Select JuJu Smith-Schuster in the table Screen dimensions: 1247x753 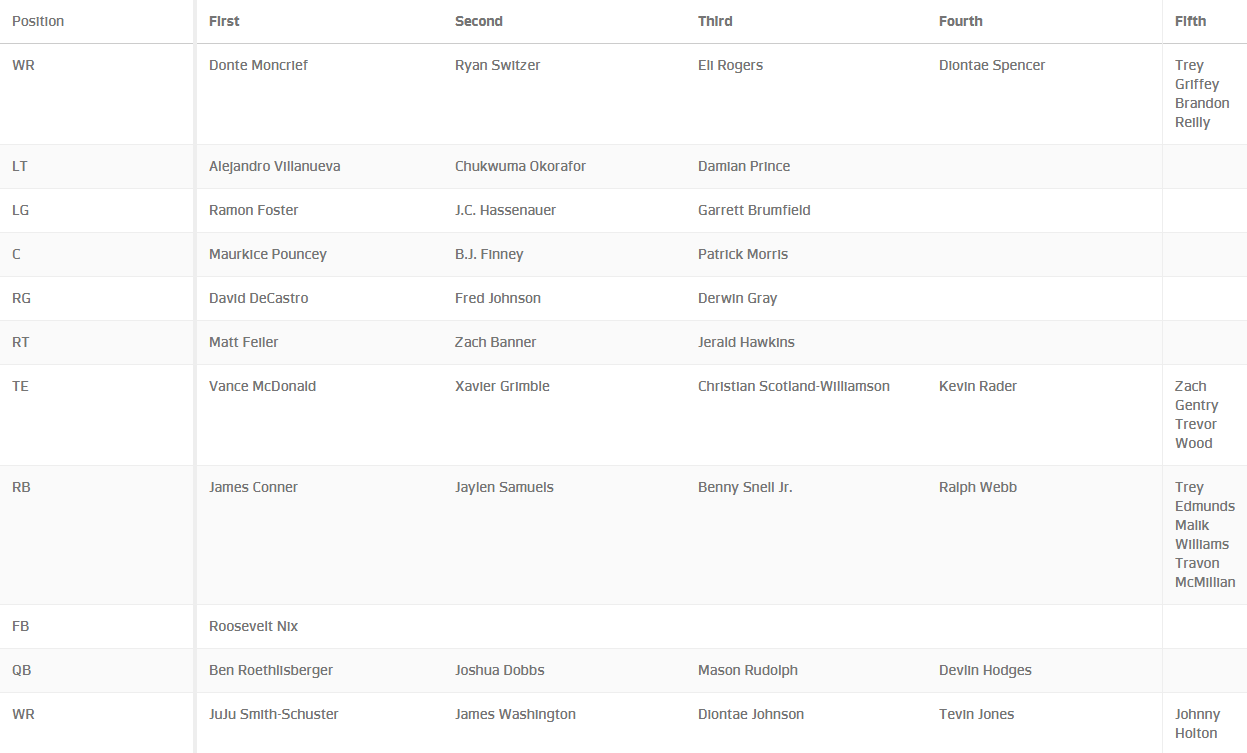tap(273, 714)
